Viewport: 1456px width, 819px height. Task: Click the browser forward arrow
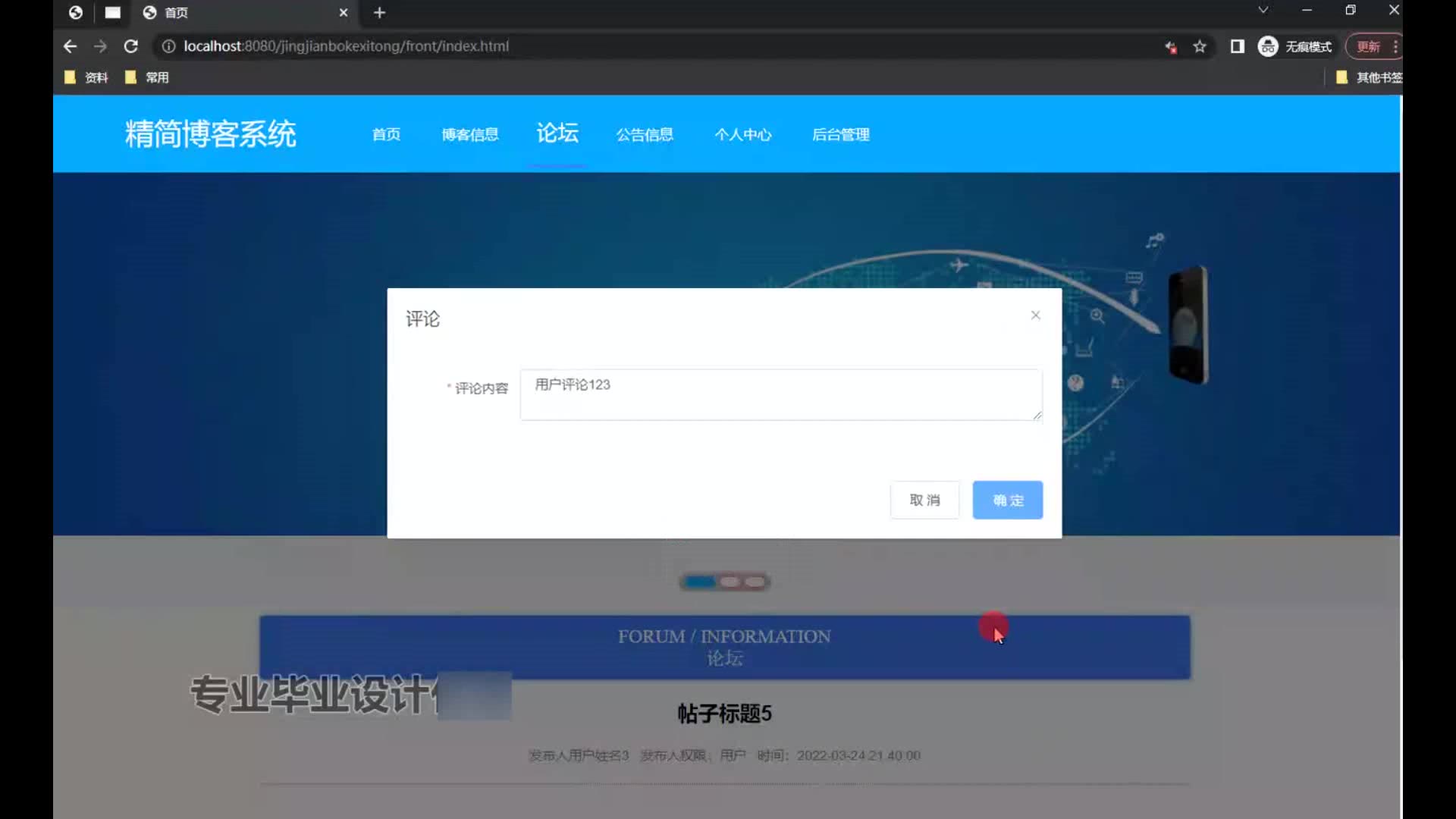[100, 46]
